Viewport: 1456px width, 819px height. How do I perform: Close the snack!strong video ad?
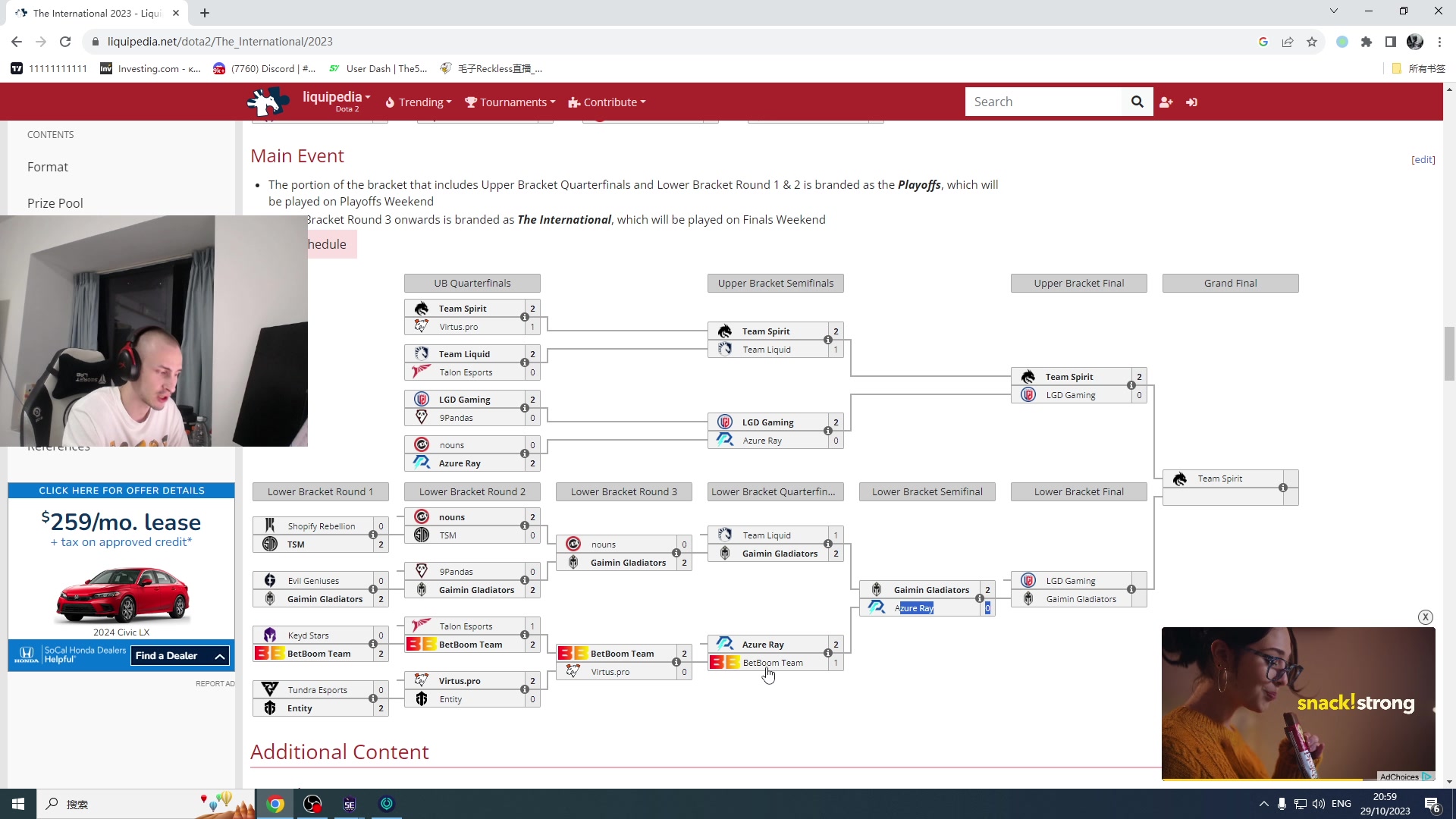pos(1426,617)
